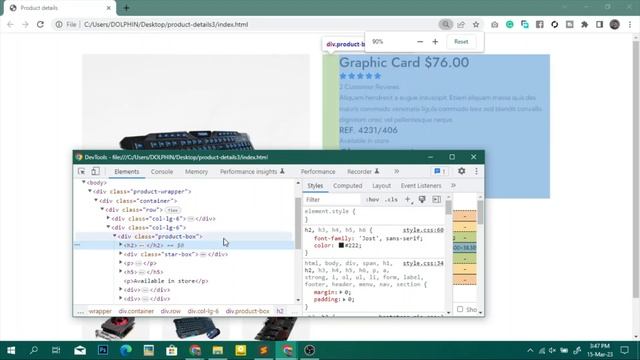Collapse the body node in the DOM tree
640x360 pixels.
tap(84, 182)
